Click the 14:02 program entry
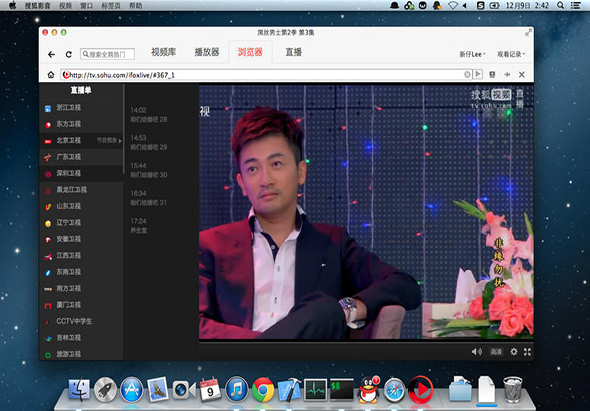Viewport: 590px width, 411px height. point(149,115)
